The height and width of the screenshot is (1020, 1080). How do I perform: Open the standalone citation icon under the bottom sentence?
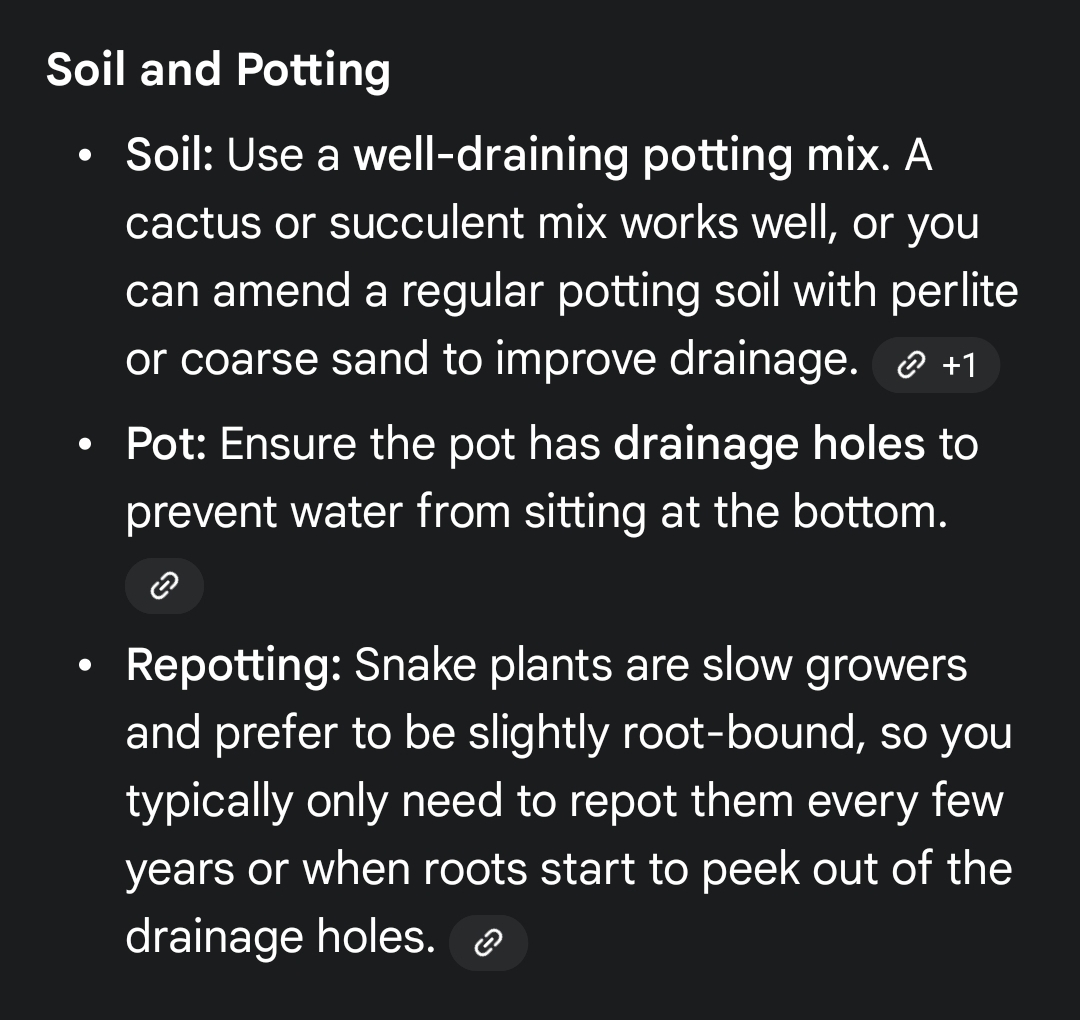tap(488, 942)
